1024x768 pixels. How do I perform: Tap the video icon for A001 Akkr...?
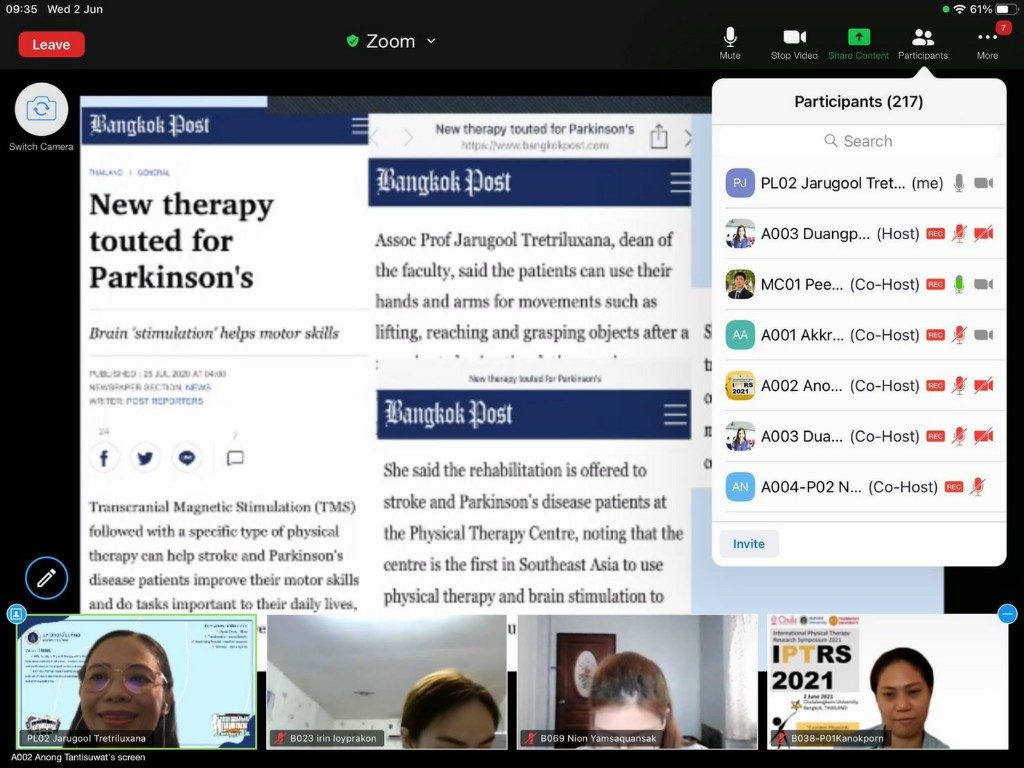[x=984, y=335]
